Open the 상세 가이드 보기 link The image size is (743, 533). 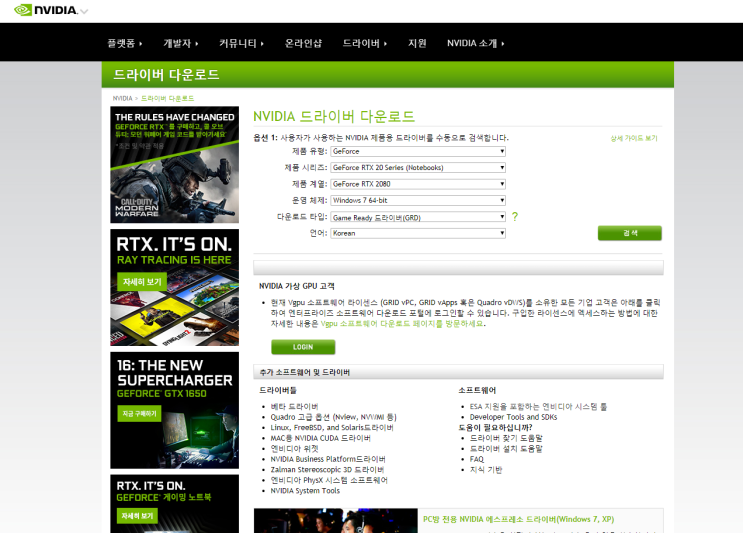click(634, 138)
